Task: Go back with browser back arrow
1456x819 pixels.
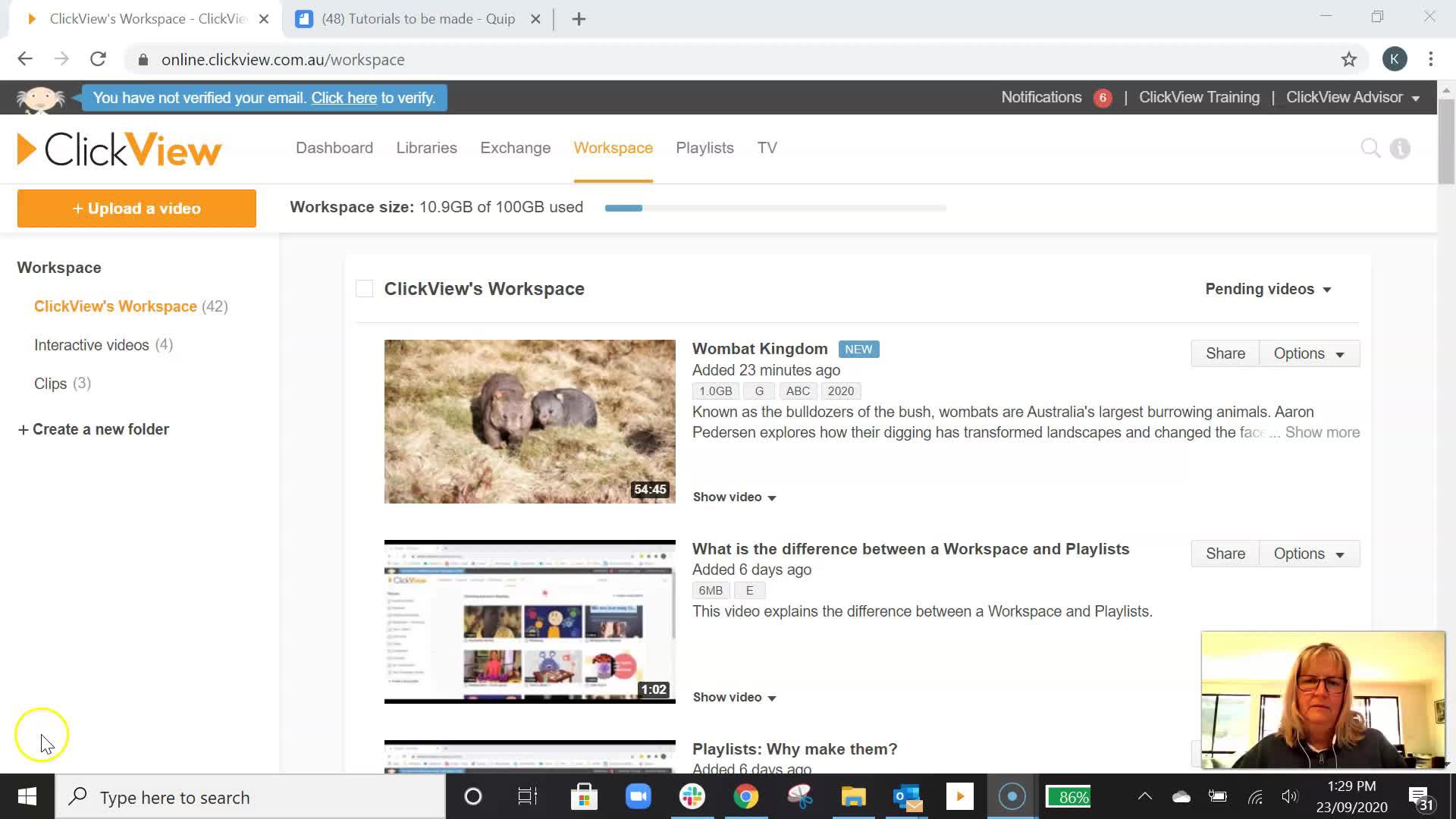Action: click(25, 59)
